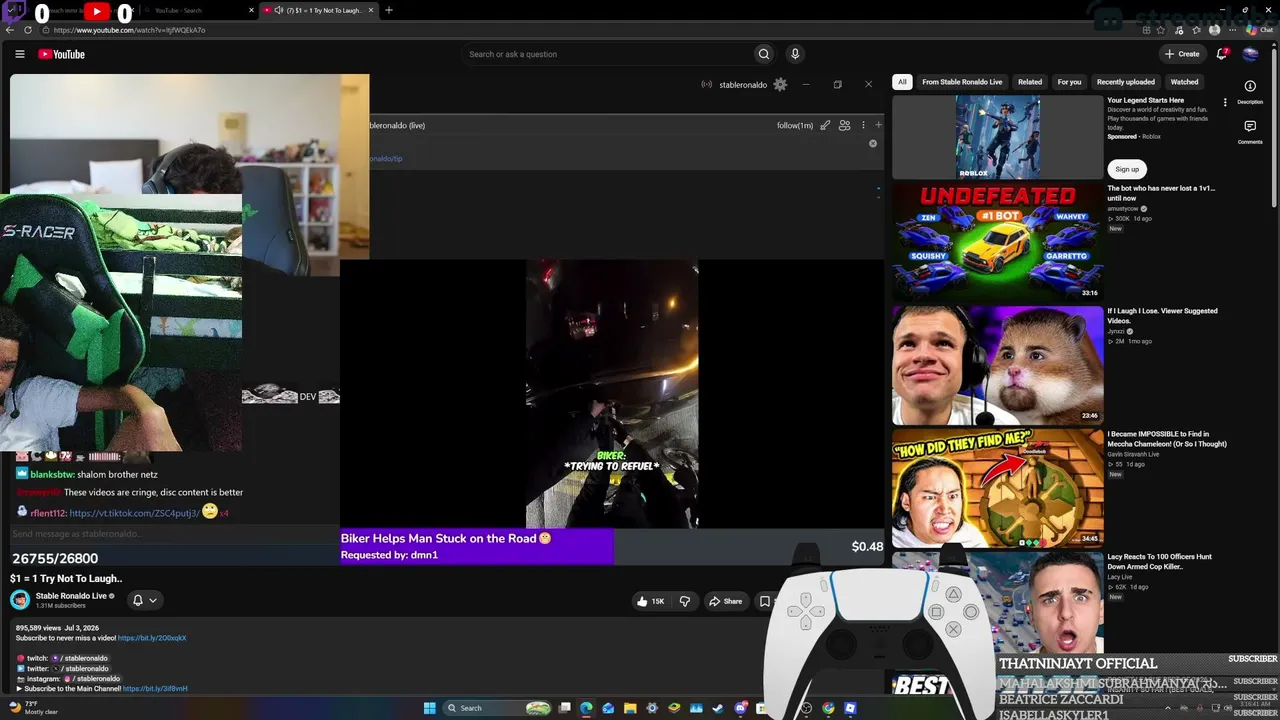The width and height of the screenshot is (1280, 720).
Task: Expand the notification bell subscription dropdown
Action: point(145,600)
